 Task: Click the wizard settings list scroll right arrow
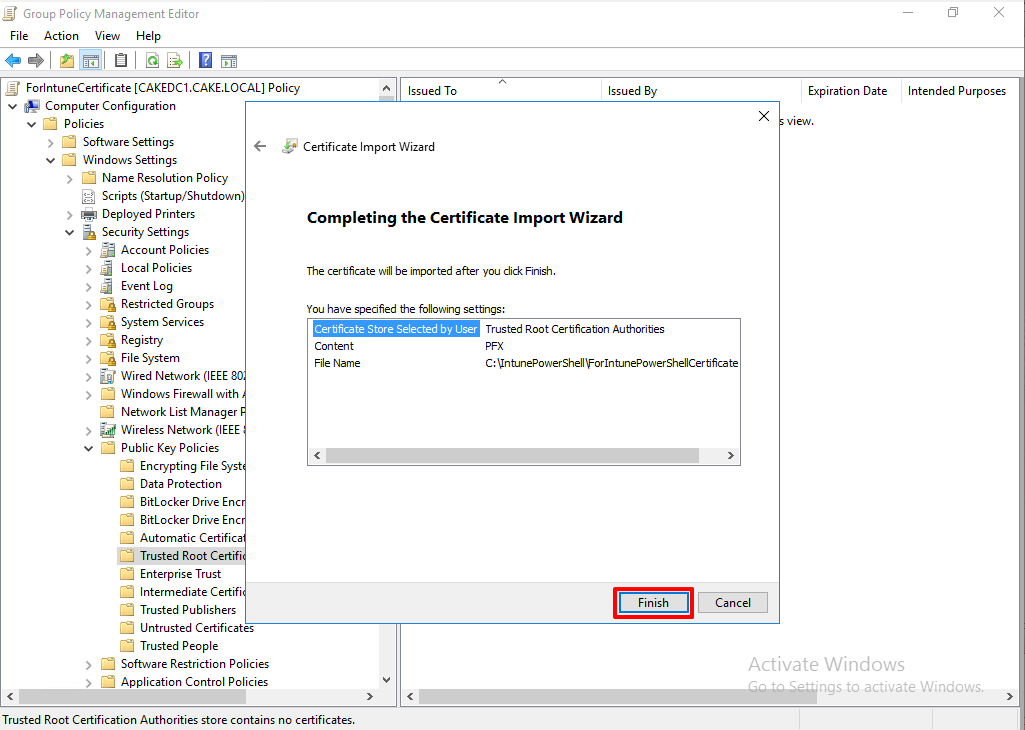pos(731,456)
